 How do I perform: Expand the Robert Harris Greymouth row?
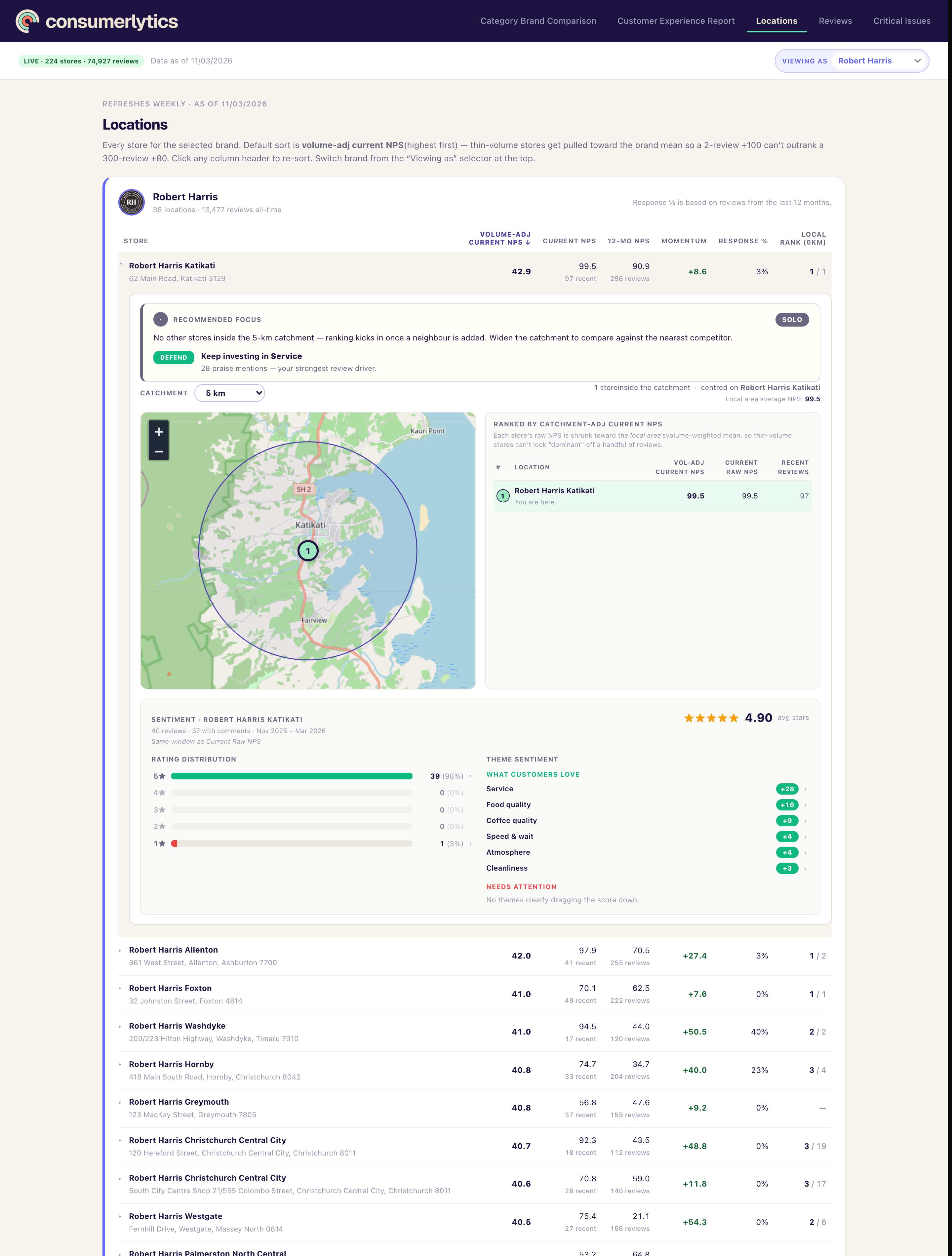pos(120,1103)
